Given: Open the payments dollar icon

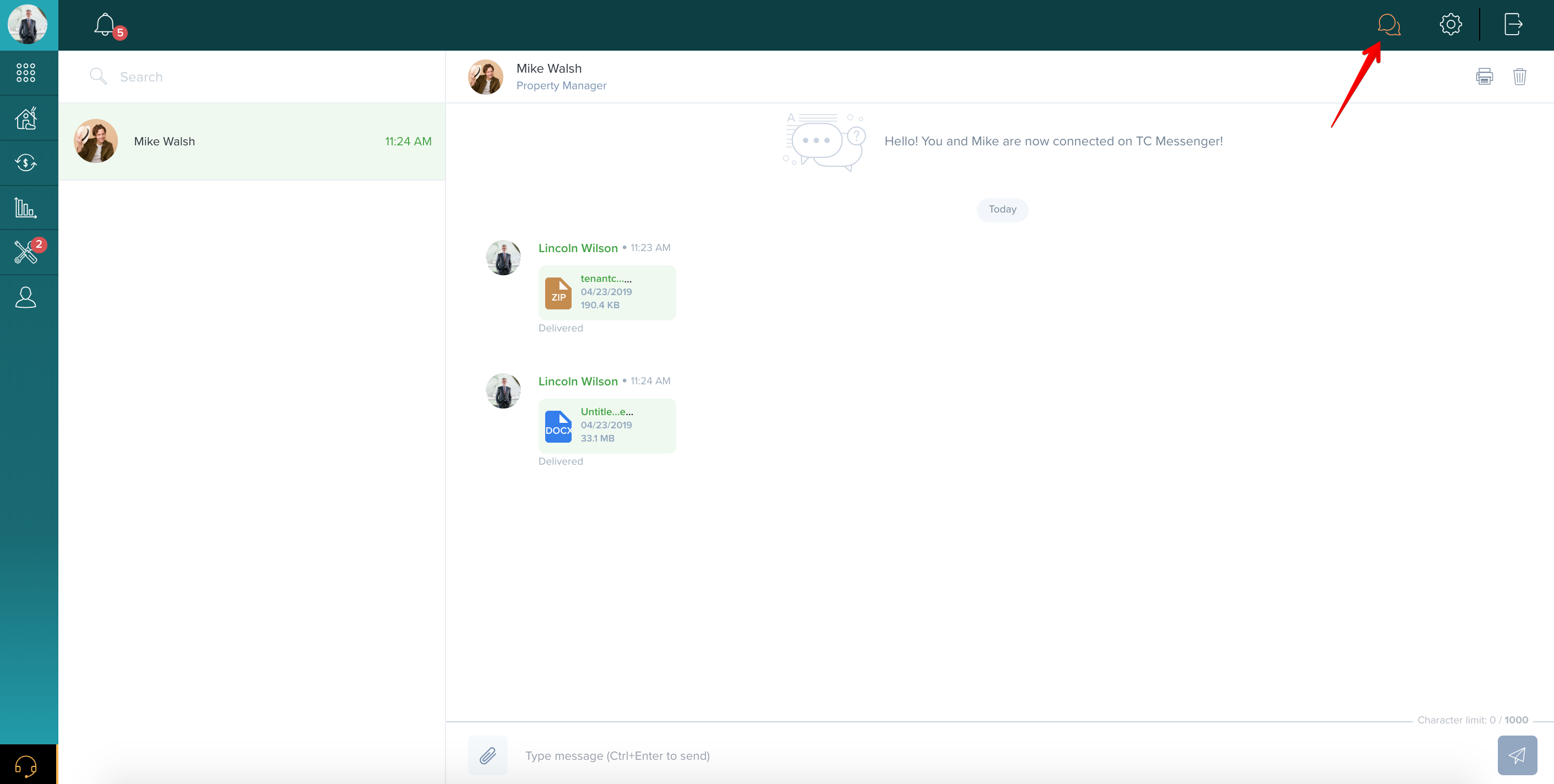Looking at the screenshot, I should 26,163.
